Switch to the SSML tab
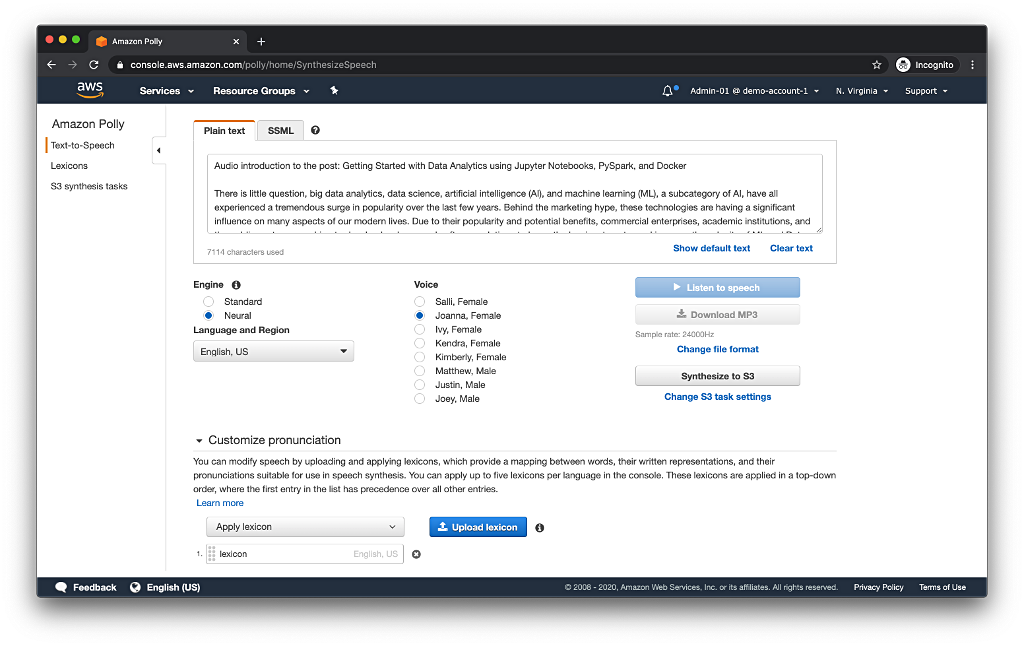Screen dimensions: 1024x646 tap(280, 130)
